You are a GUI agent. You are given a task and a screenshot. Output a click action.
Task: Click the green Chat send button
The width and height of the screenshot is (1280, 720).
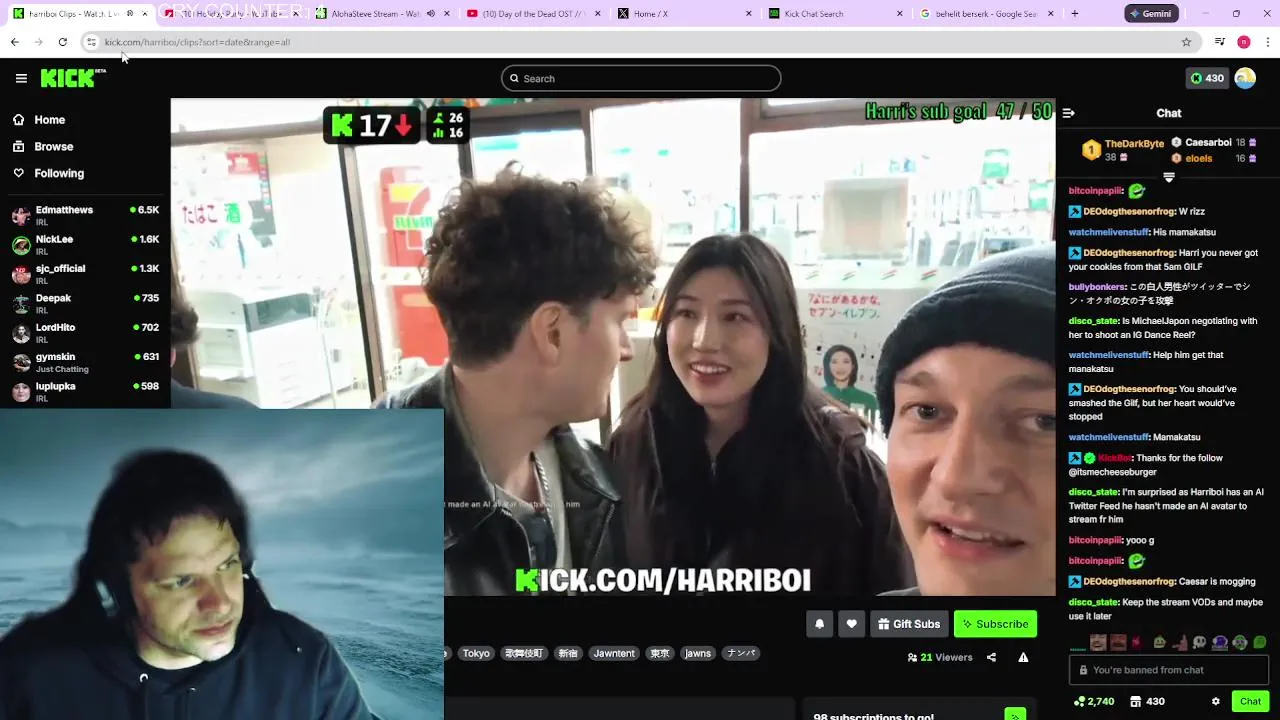point(1250,701)
